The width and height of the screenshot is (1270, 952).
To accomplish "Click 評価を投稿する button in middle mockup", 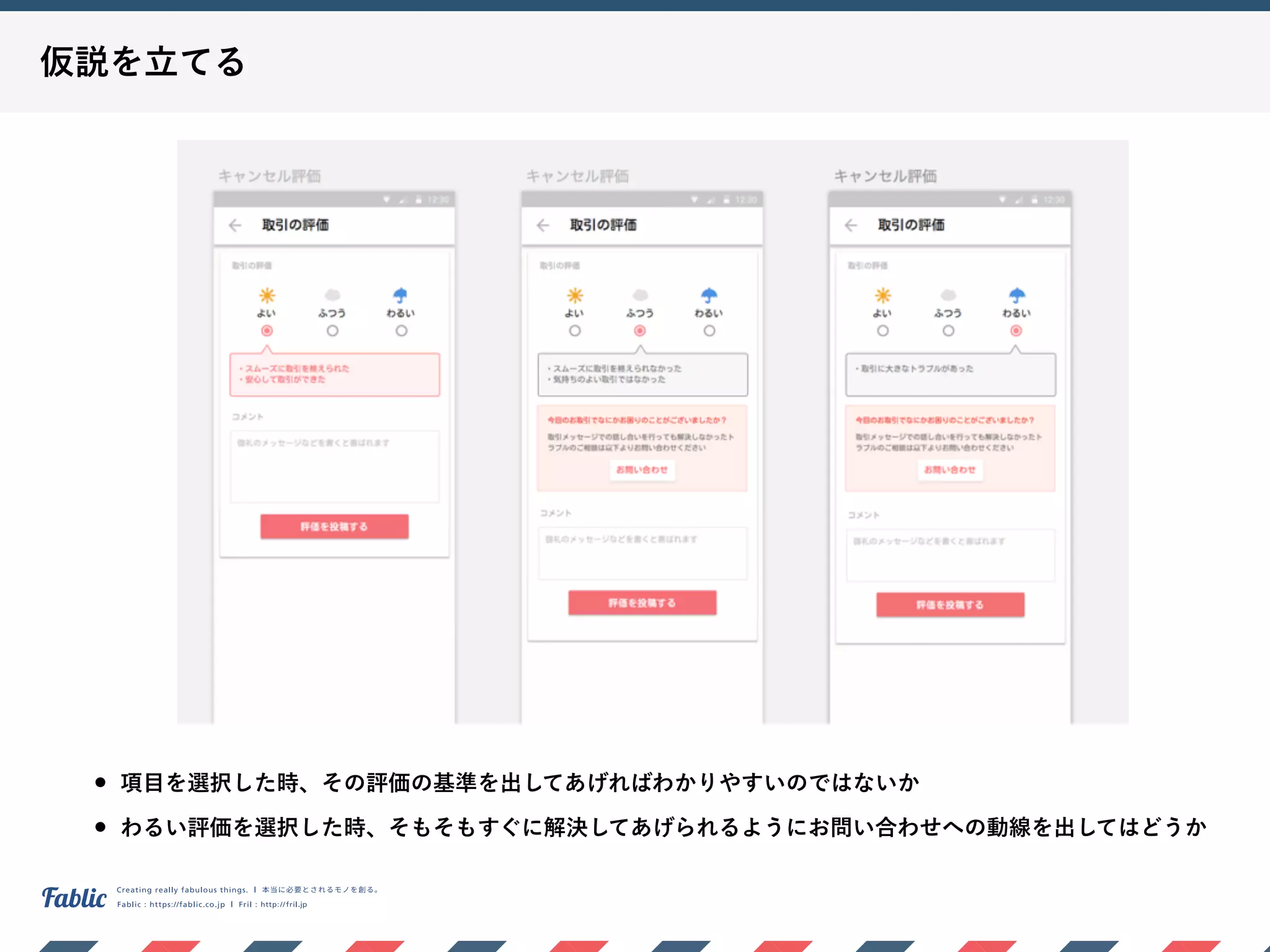I will pyautogui.click(x=642, y=602).
